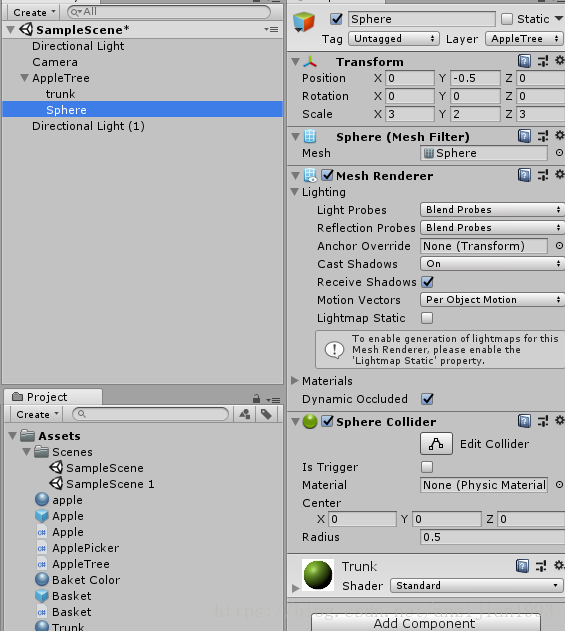Open Trunk material gear settings menu
Viewport: 565px width, 631px height.
[x=559, y=565]
